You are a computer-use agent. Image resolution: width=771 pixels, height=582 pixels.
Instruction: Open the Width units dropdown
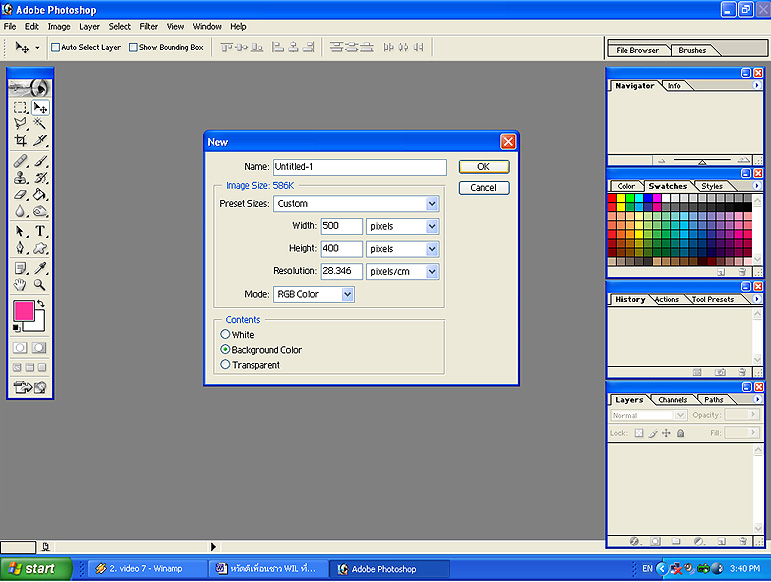[432, 226]
